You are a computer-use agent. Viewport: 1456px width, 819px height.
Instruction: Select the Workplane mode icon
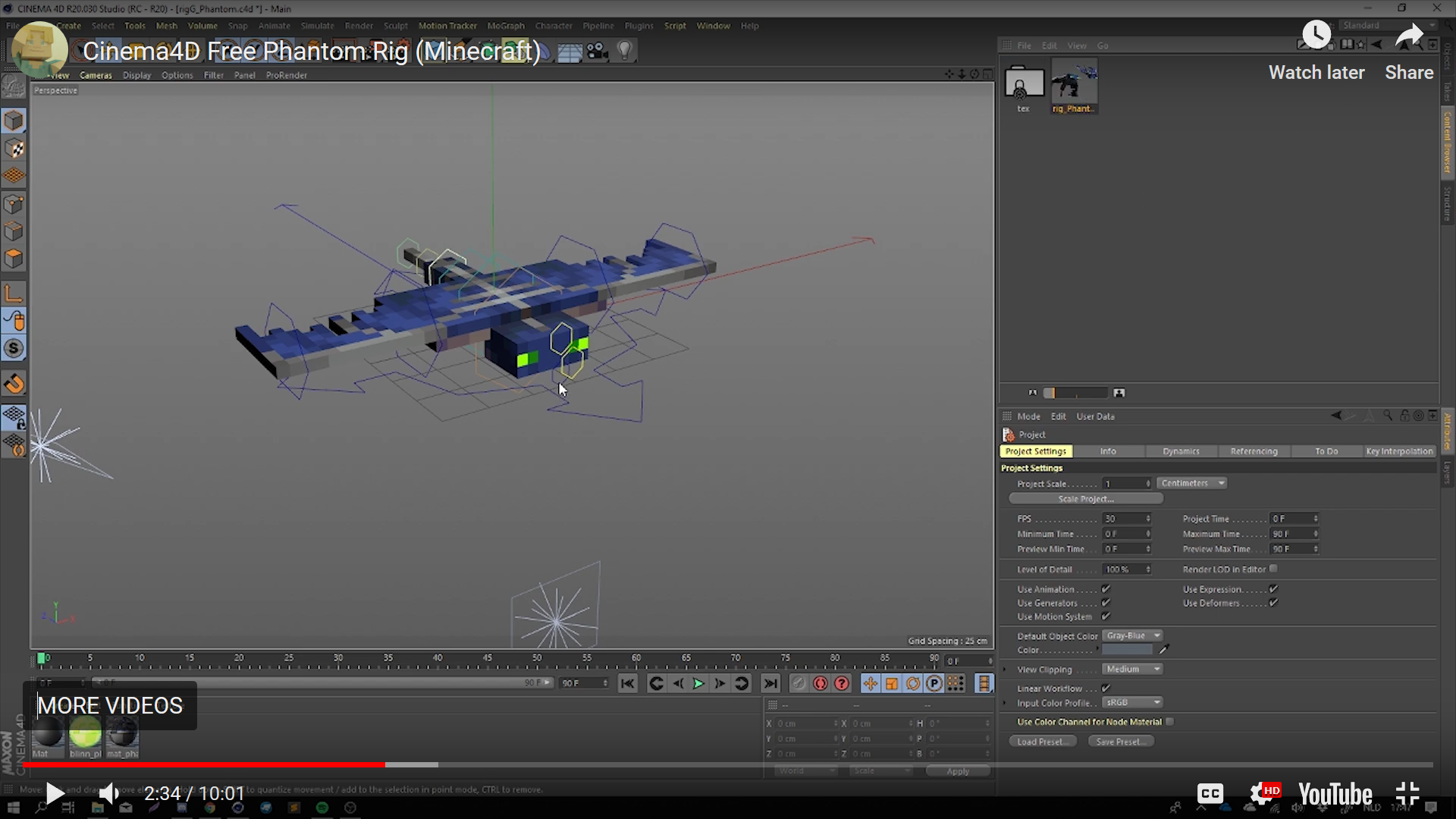click(14, 175)
